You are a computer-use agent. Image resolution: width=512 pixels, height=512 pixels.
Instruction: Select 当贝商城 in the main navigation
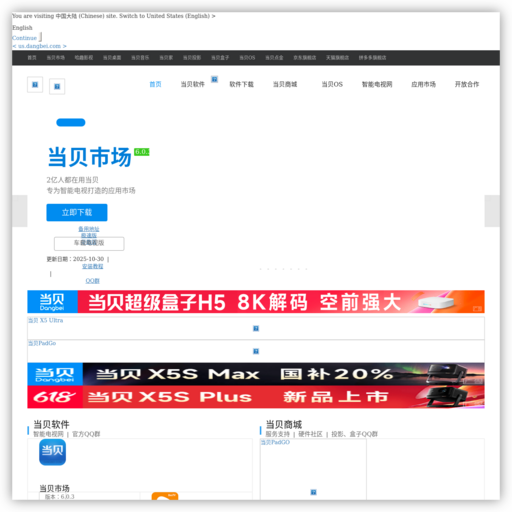coord(285,84)
